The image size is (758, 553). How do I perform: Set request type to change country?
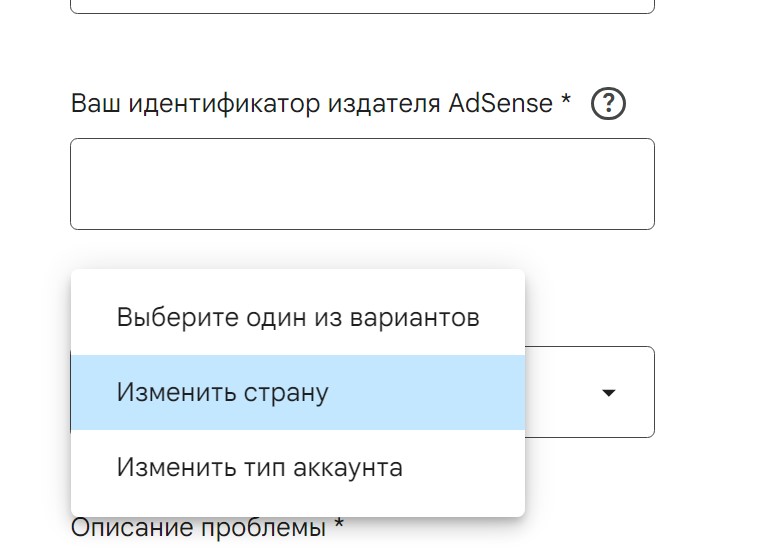click(x=298, y=392)
